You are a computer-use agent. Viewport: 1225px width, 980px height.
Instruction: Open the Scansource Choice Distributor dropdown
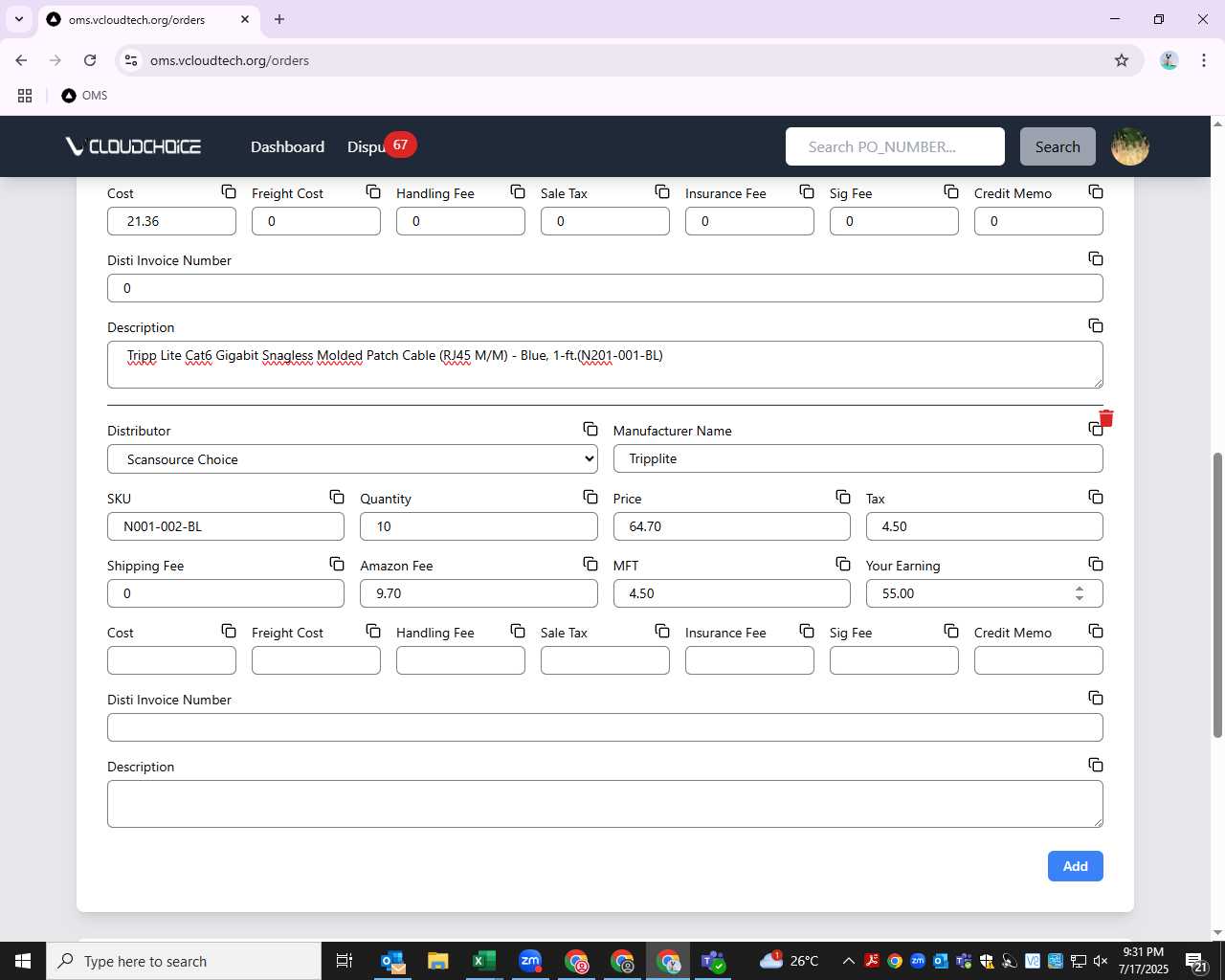point(352,459)
